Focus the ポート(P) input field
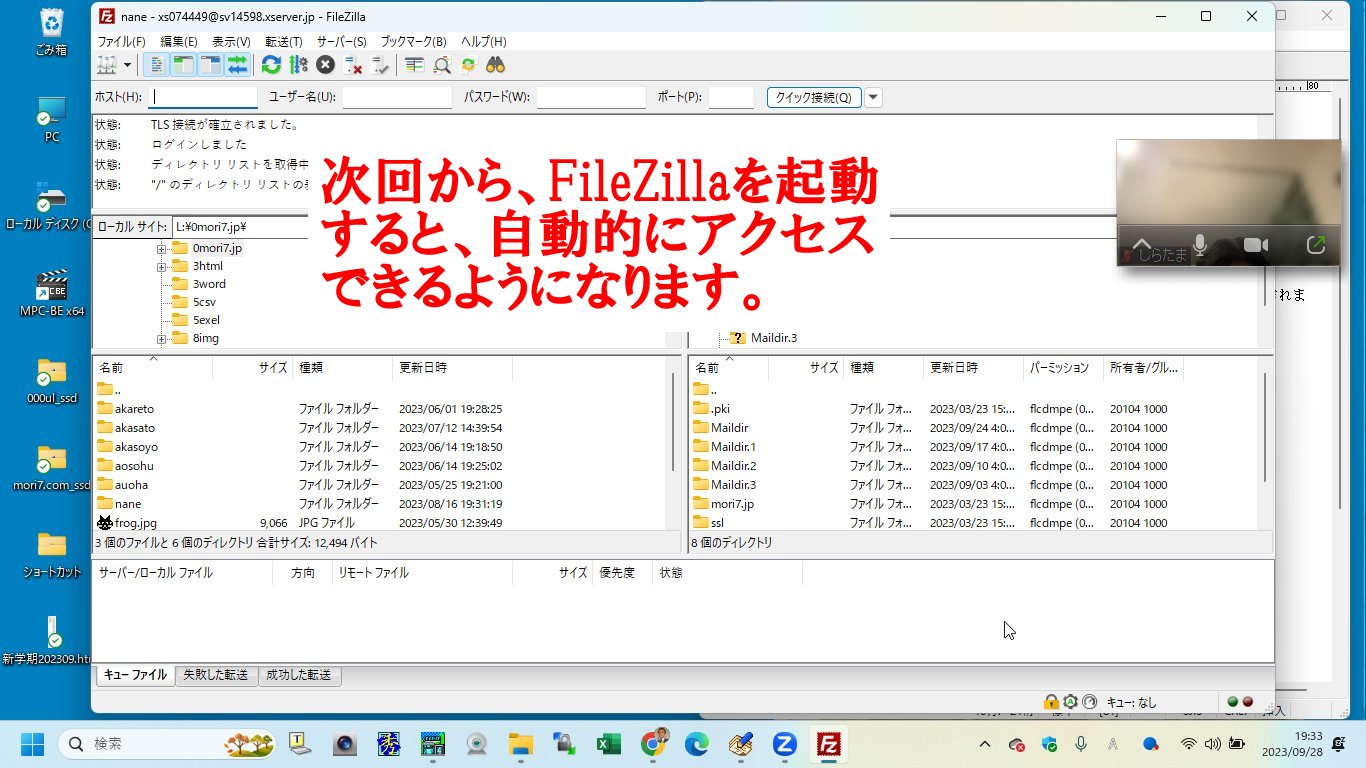Image resolution: width=1366 pixels, height=768 pixels. click(x=731, y=97)
